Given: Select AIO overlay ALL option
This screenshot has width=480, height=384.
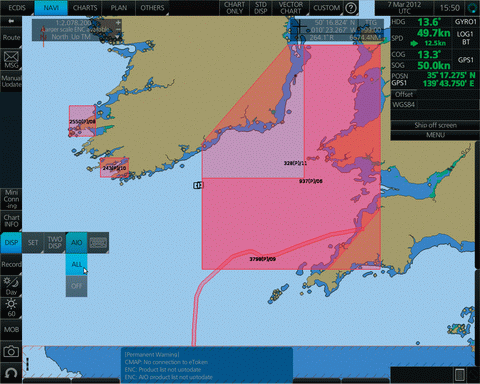Looking at the screenshot, I should [x=76, y=264].
